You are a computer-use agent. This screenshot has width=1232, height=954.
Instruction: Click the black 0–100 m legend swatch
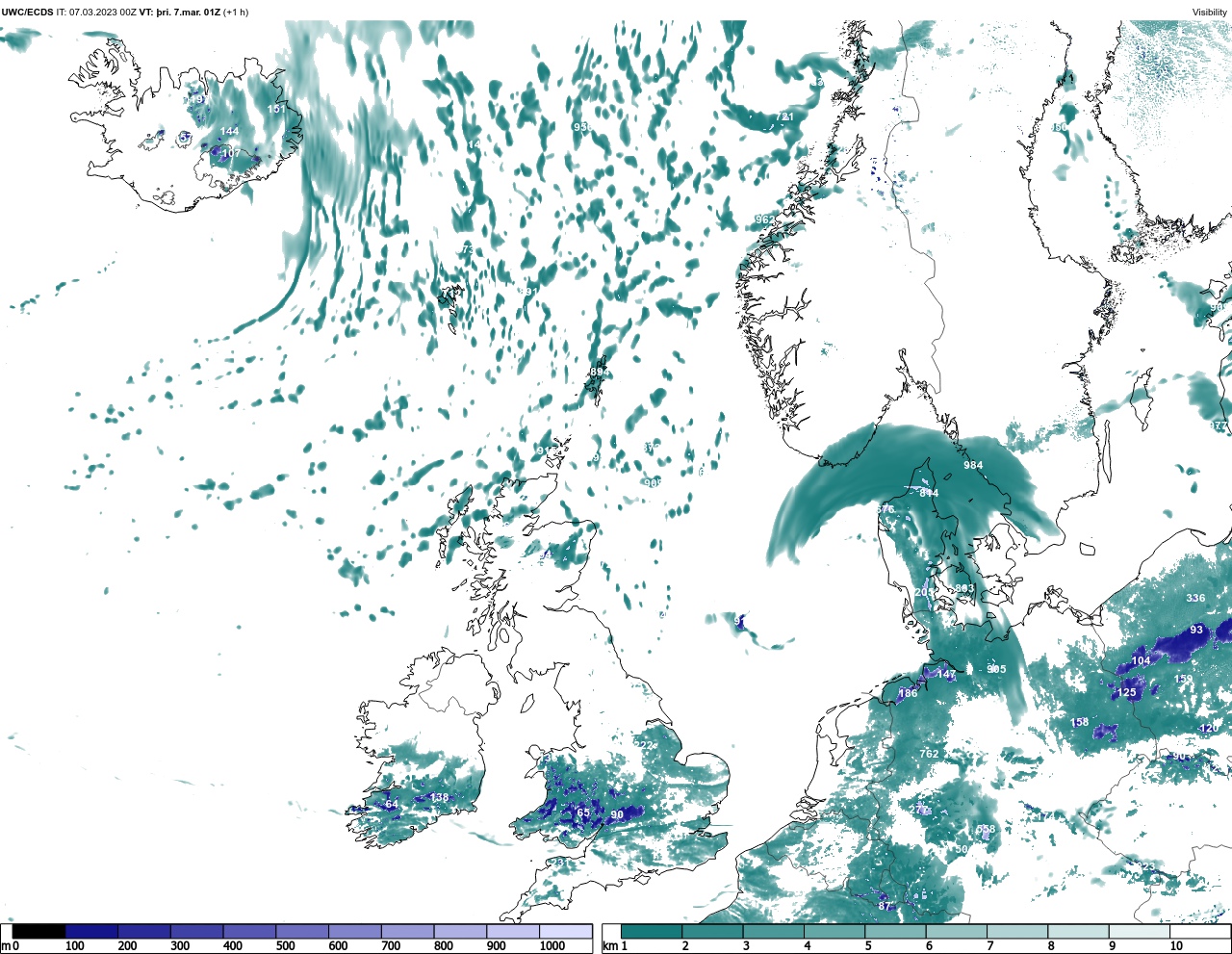tap(39, 932)
